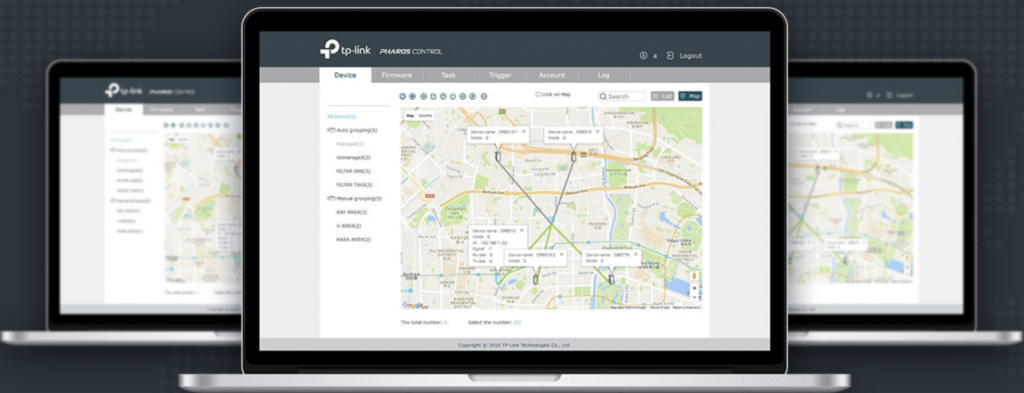Enable the Lock on Map checkbox
Screen dimensions: 1024x393
pos(537,95)
